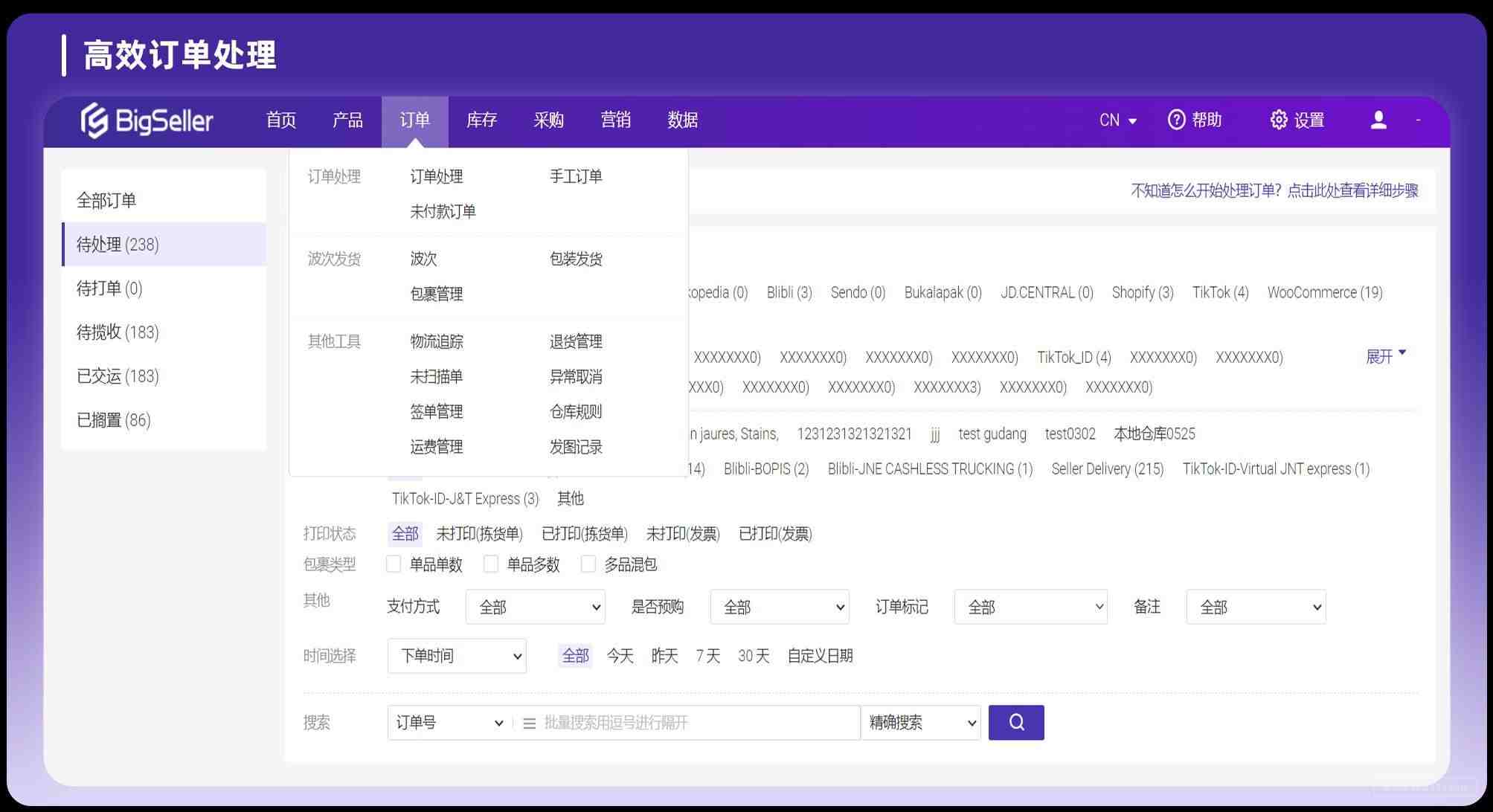The width and height of the screenshot is (1493, 812).
Task: Open the 下单时间 time type dropdown
Action: coord(457,656)
